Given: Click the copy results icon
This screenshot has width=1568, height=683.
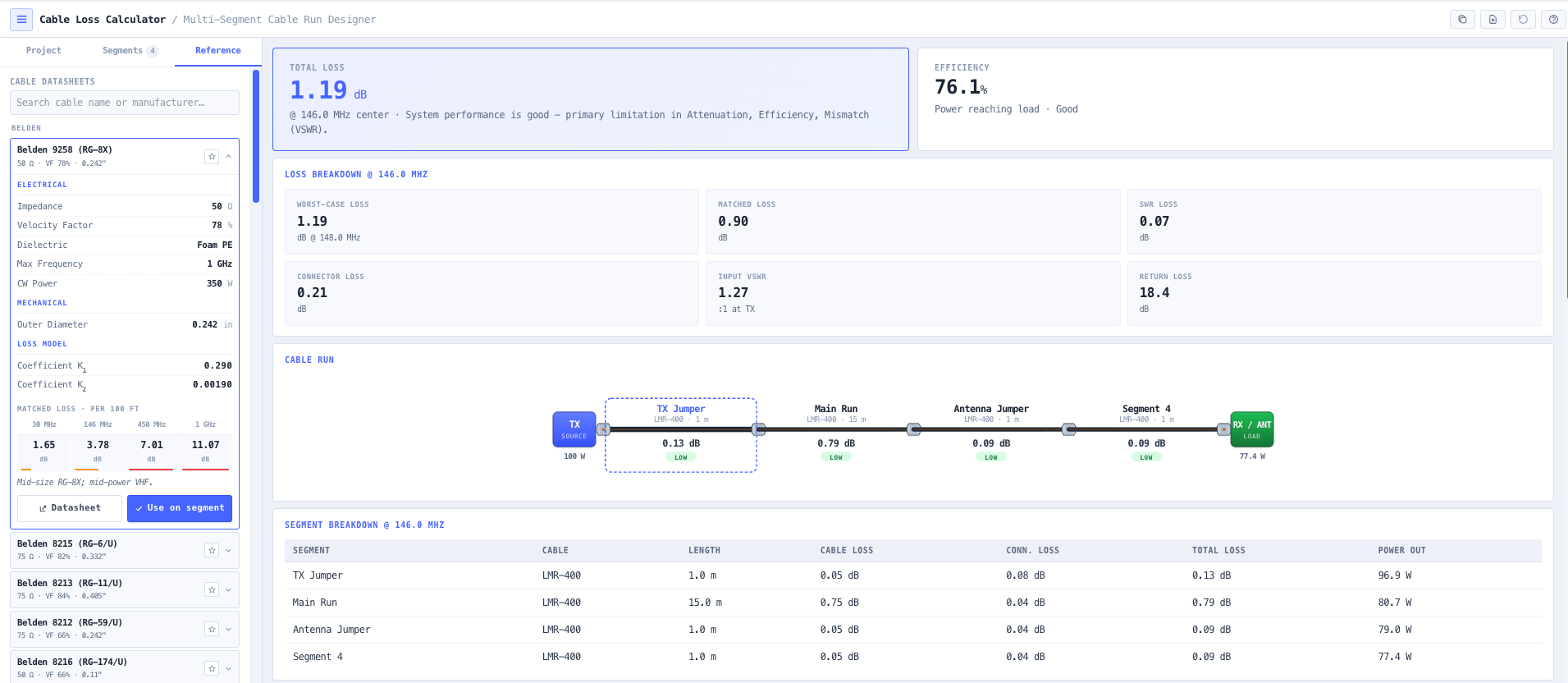Looking at the screenshot, I should click(1462, 19).
